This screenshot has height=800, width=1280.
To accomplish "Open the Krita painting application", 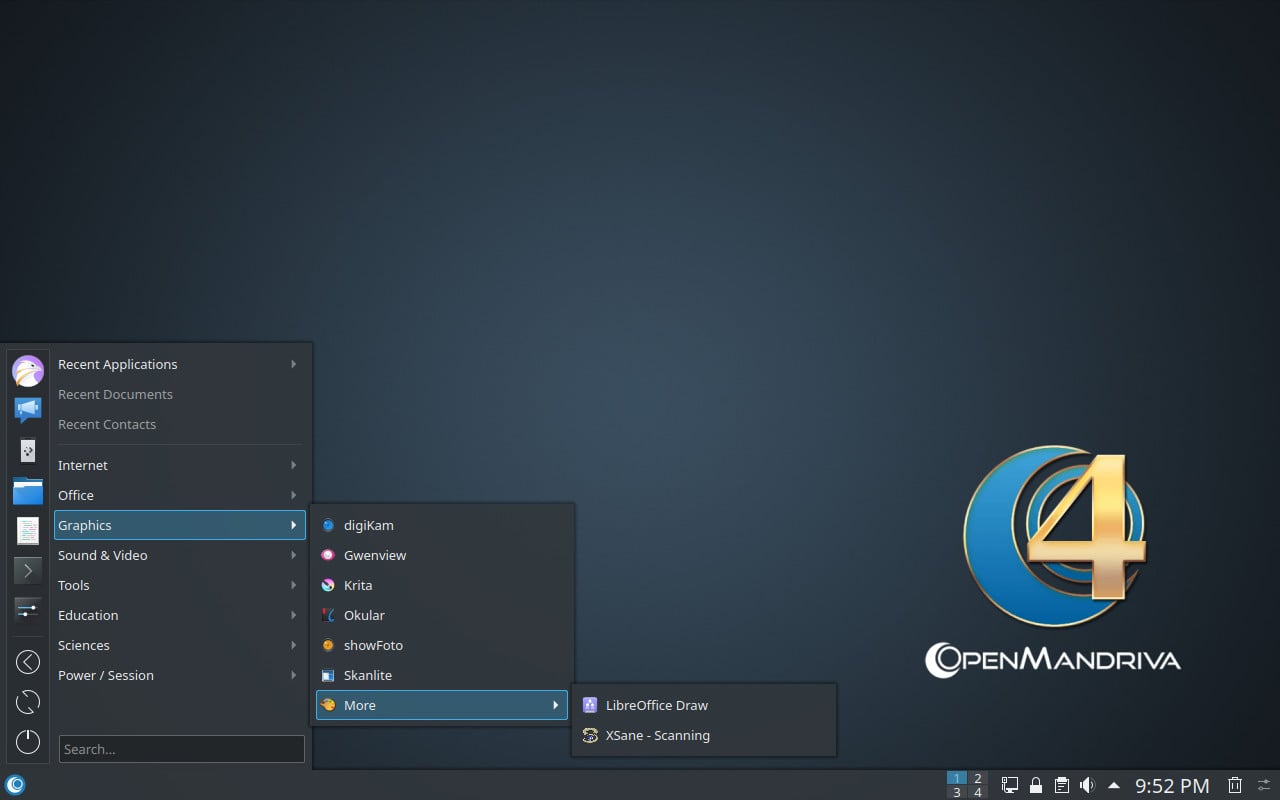I will [x=357, y=585].
